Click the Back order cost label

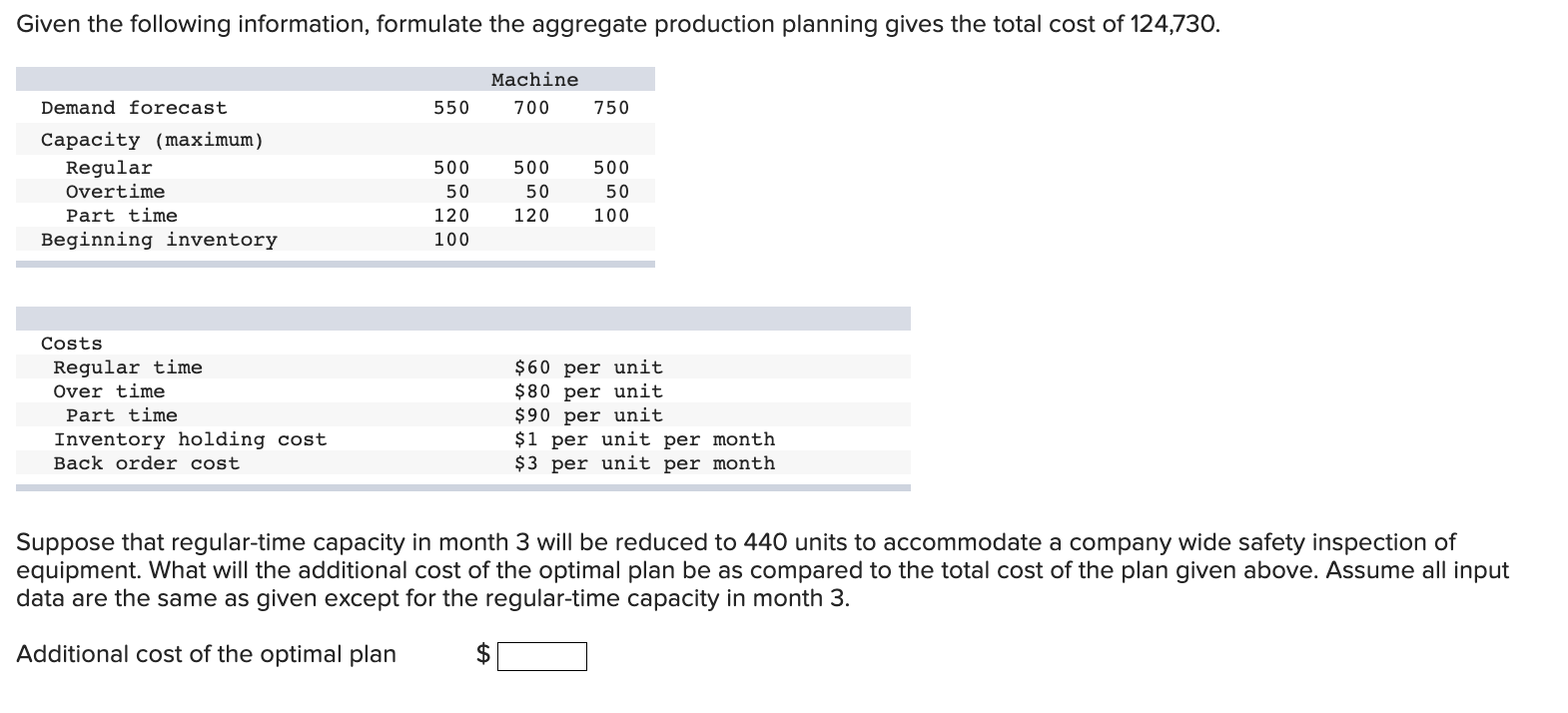click(147, 463)
